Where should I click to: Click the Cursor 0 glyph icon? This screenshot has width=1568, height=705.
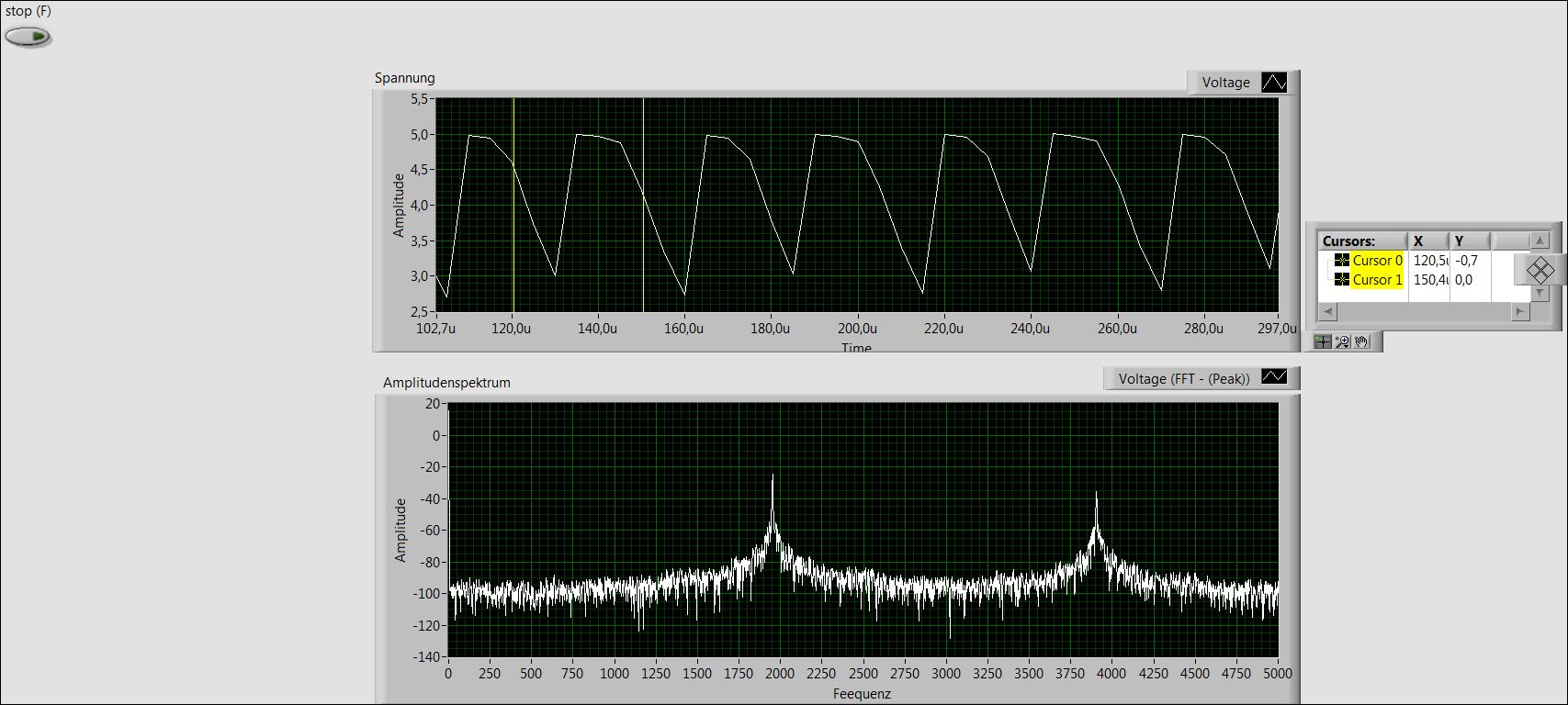pyautogui.click(x=1342, y=261)
